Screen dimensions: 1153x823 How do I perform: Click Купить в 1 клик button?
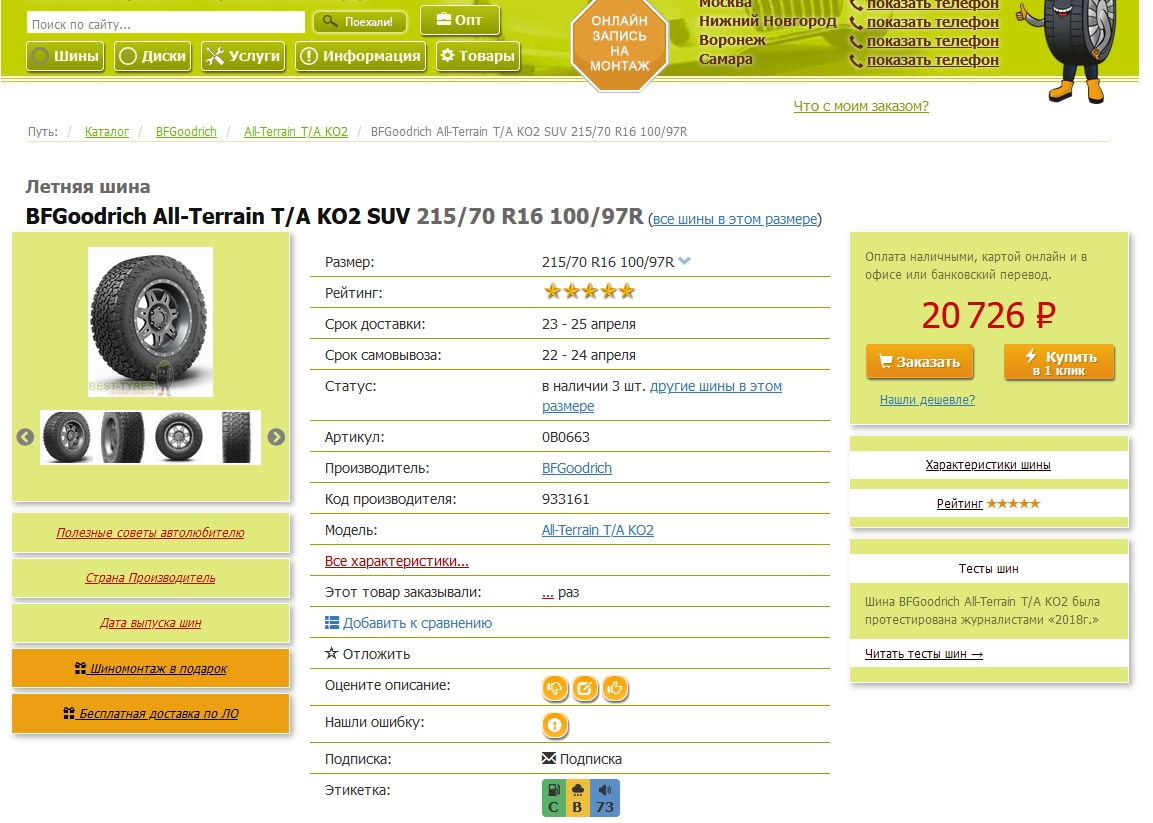tap(1060, 362)
